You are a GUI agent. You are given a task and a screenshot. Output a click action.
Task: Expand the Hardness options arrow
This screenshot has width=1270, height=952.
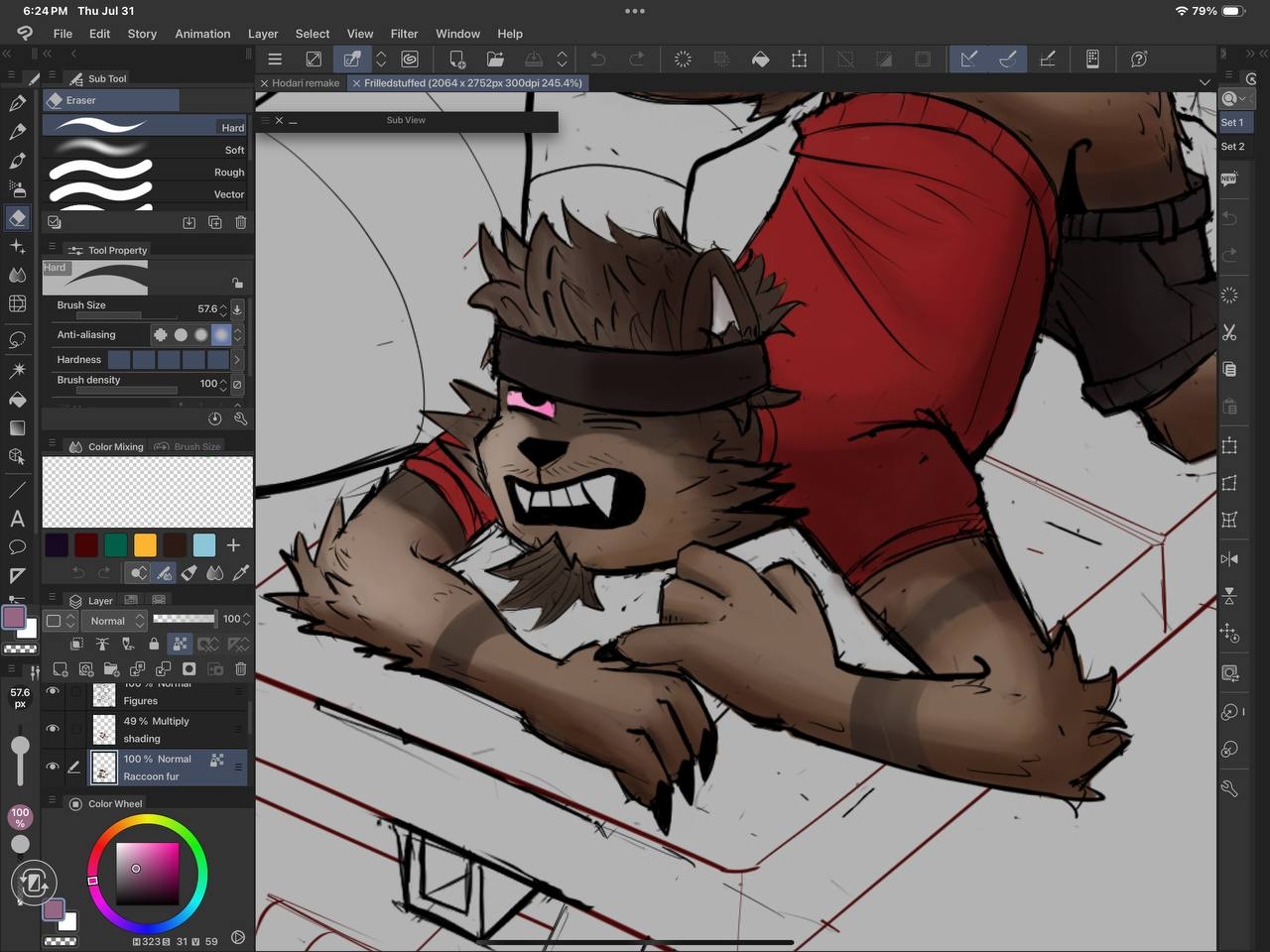coord(237,360)
